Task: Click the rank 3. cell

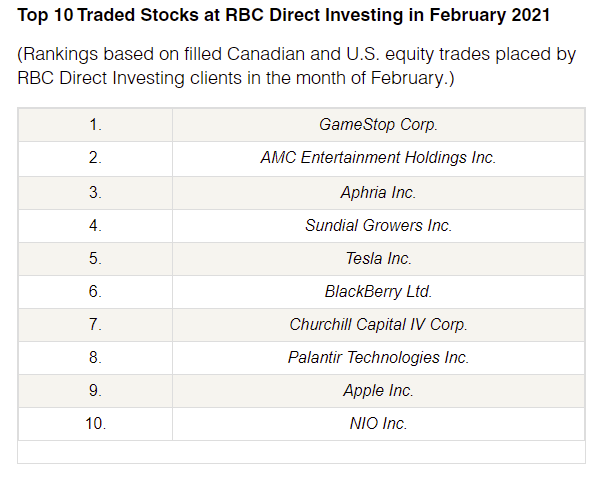Action: 95,193
